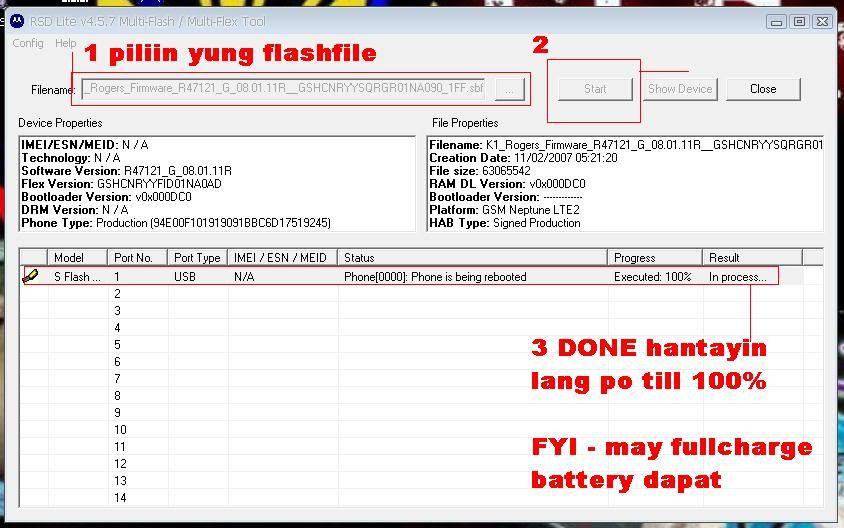Viewport: 844px width, 528px height.
Task: Click the Status column header
Action: tap(472, 257)
